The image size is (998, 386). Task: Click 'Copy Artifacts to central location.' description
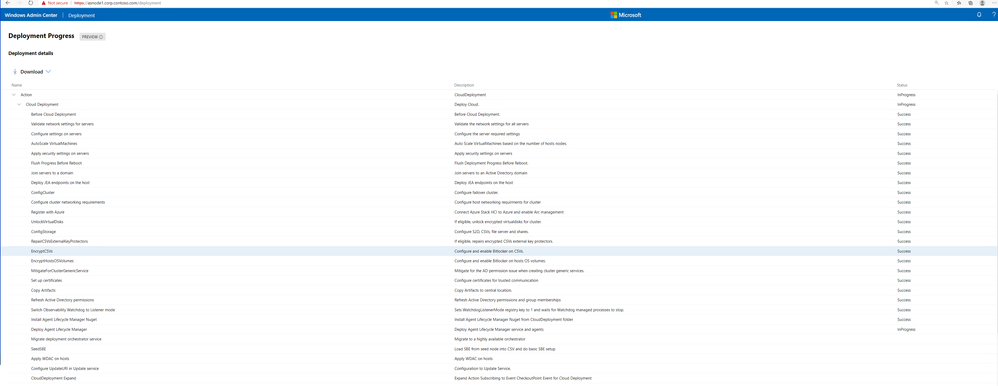pos(482,290)
